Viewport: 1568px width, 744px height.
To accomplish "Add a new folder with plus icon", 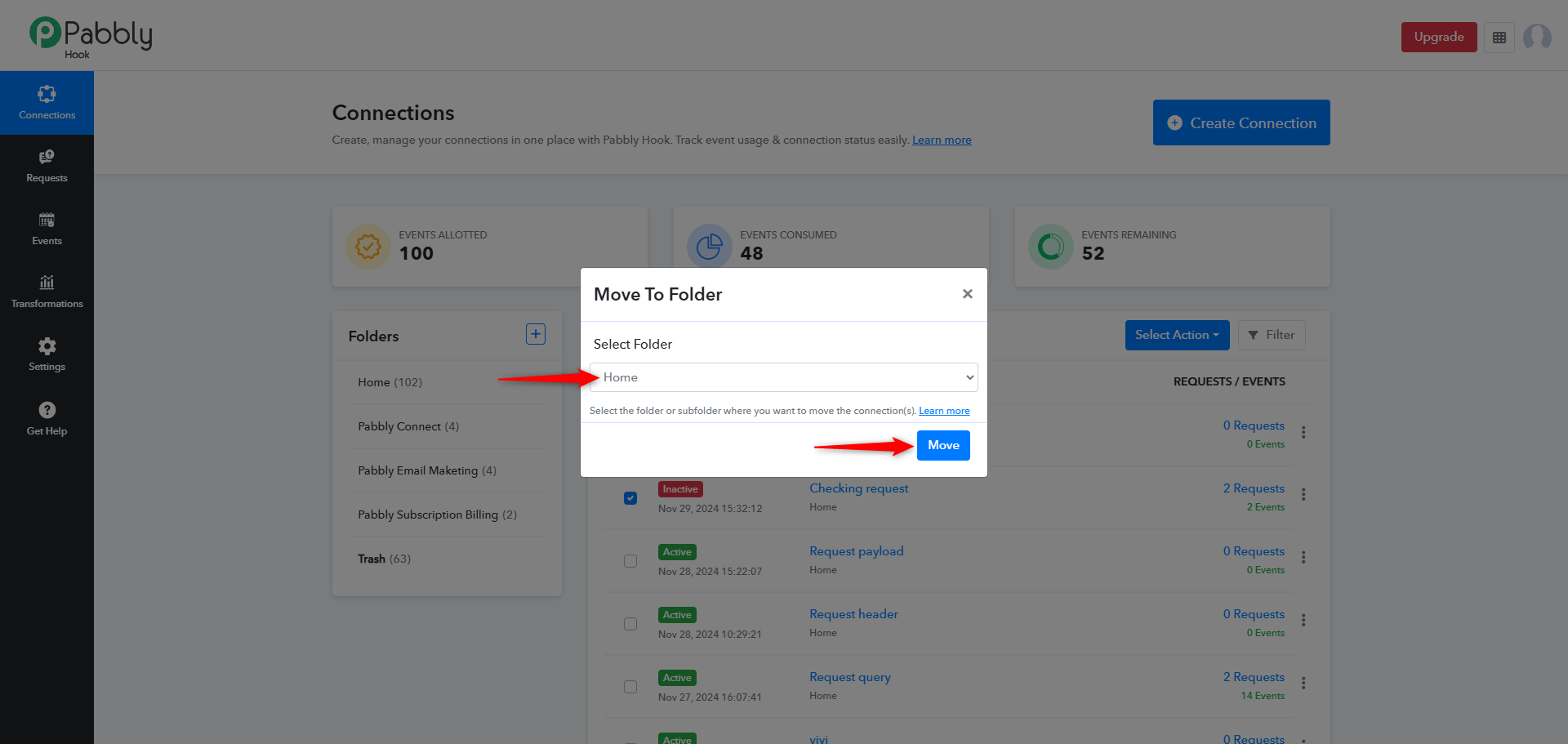I will pos(536,334).
